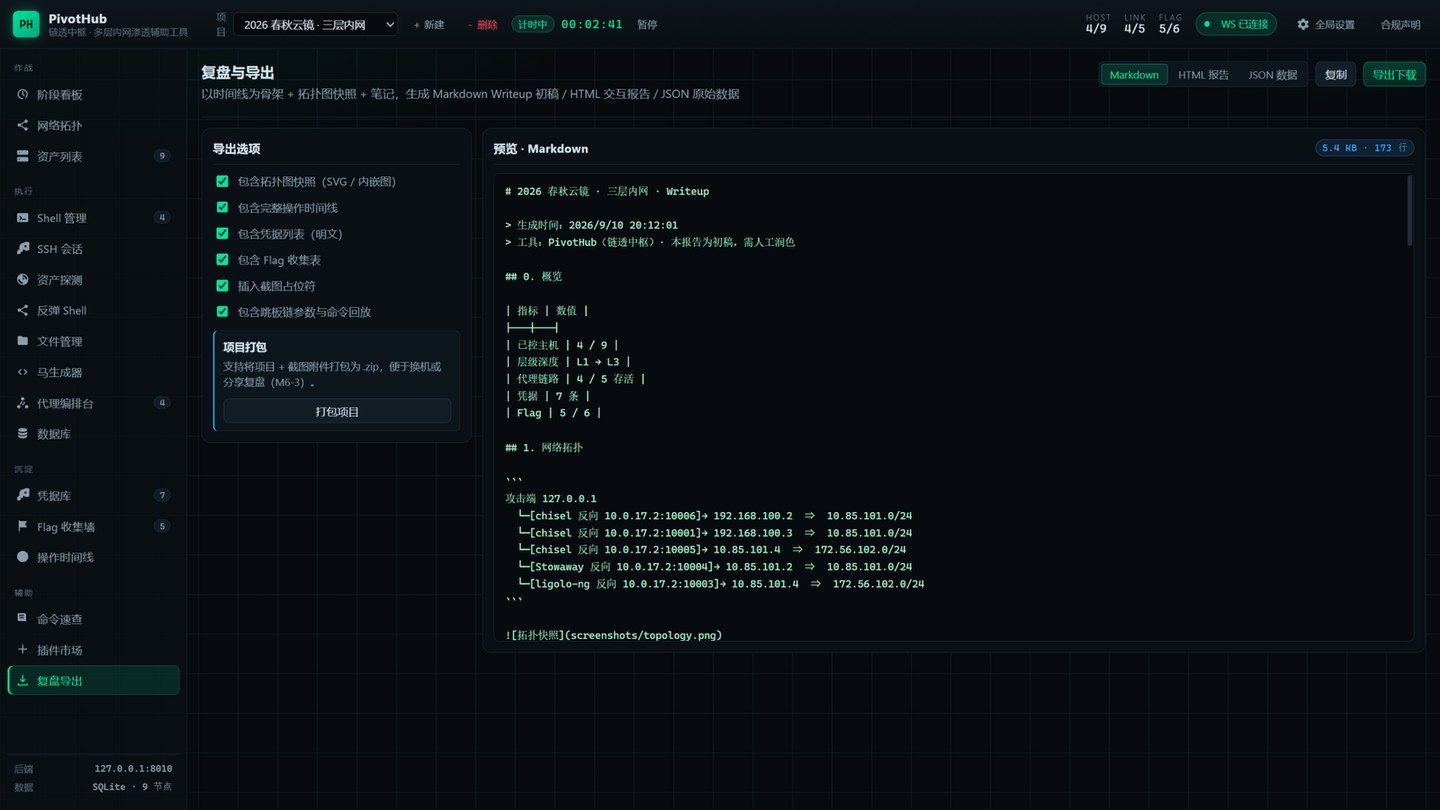Click the Shell 管理 terminal icon
Screen dimensions: 1440x810
pos(23,218)
